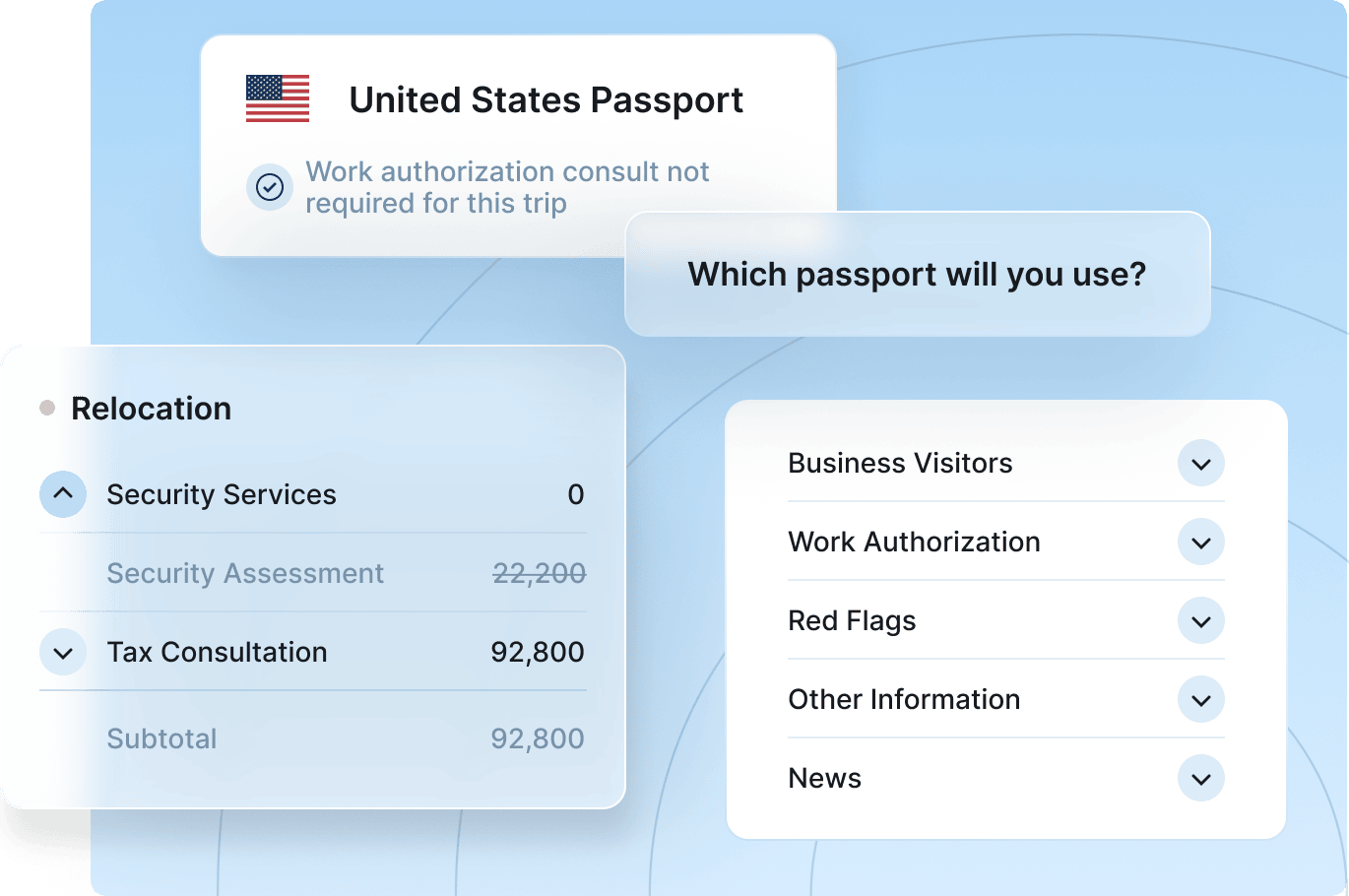Click the struck-through 22,200 amount
The height and width of the screenshot is (896, 1349).
click(539, 573)
